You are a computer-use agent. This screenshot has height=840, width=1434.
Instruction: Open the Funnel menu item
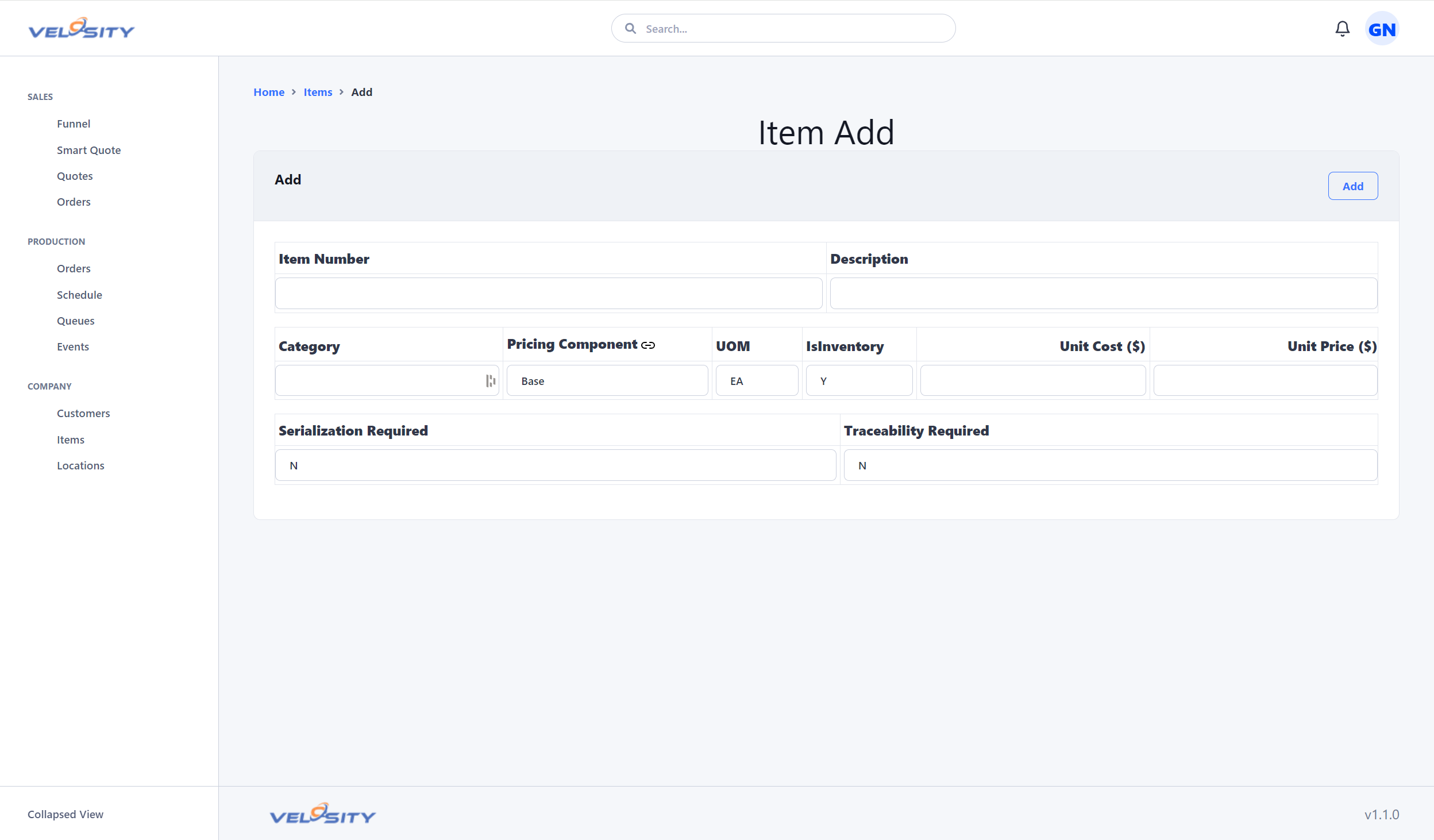click(x=73, y=123)
